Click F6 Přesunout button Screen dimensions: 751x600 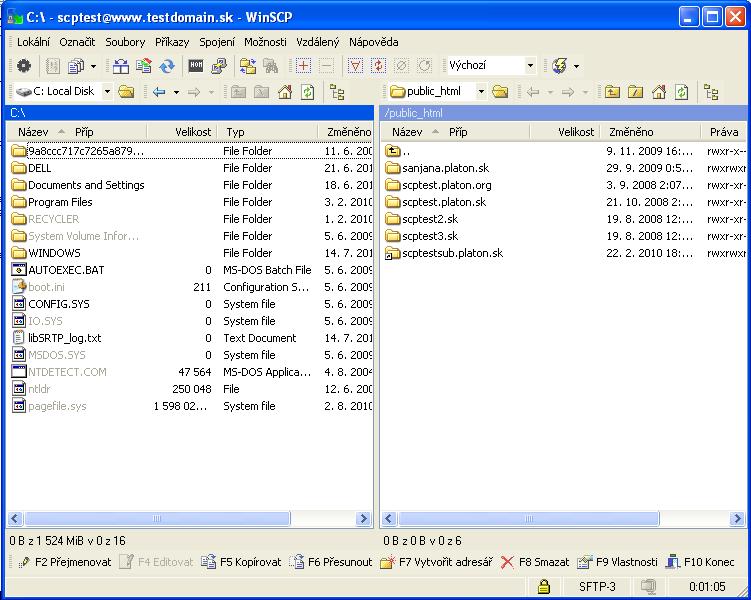(x=331, y=562)
